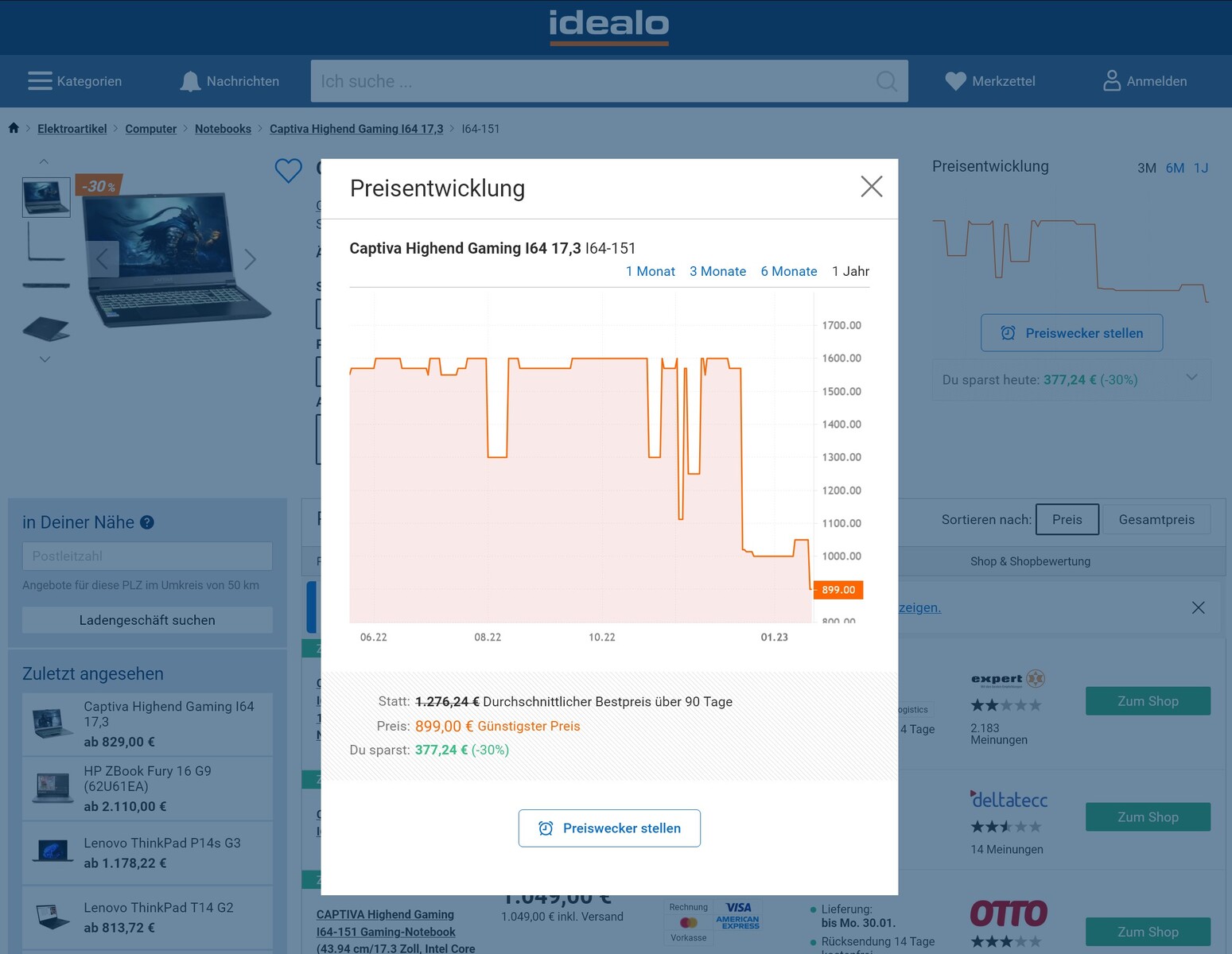Click the deltatecc shop logo
Image resolution: width=1232 pixels, height=954 pixels.
click(x=1009, y=800)
